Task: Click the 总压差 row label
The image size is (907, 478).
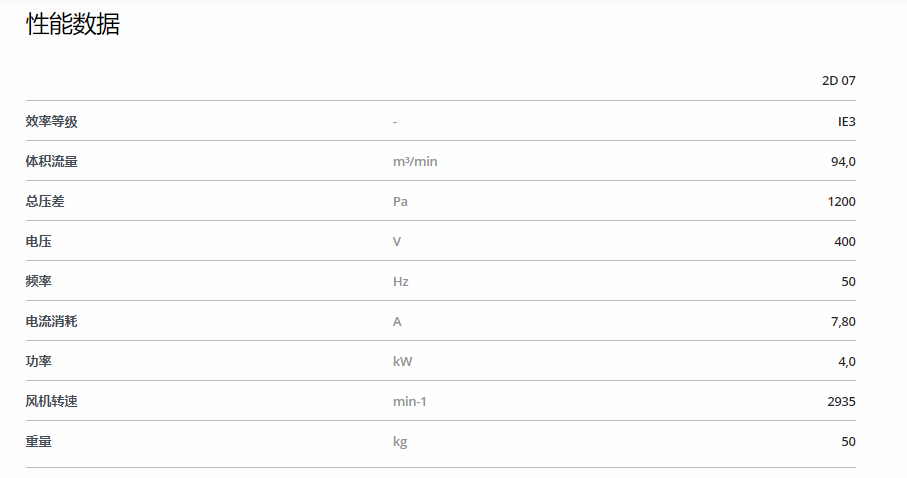Action: pos(45,201)
